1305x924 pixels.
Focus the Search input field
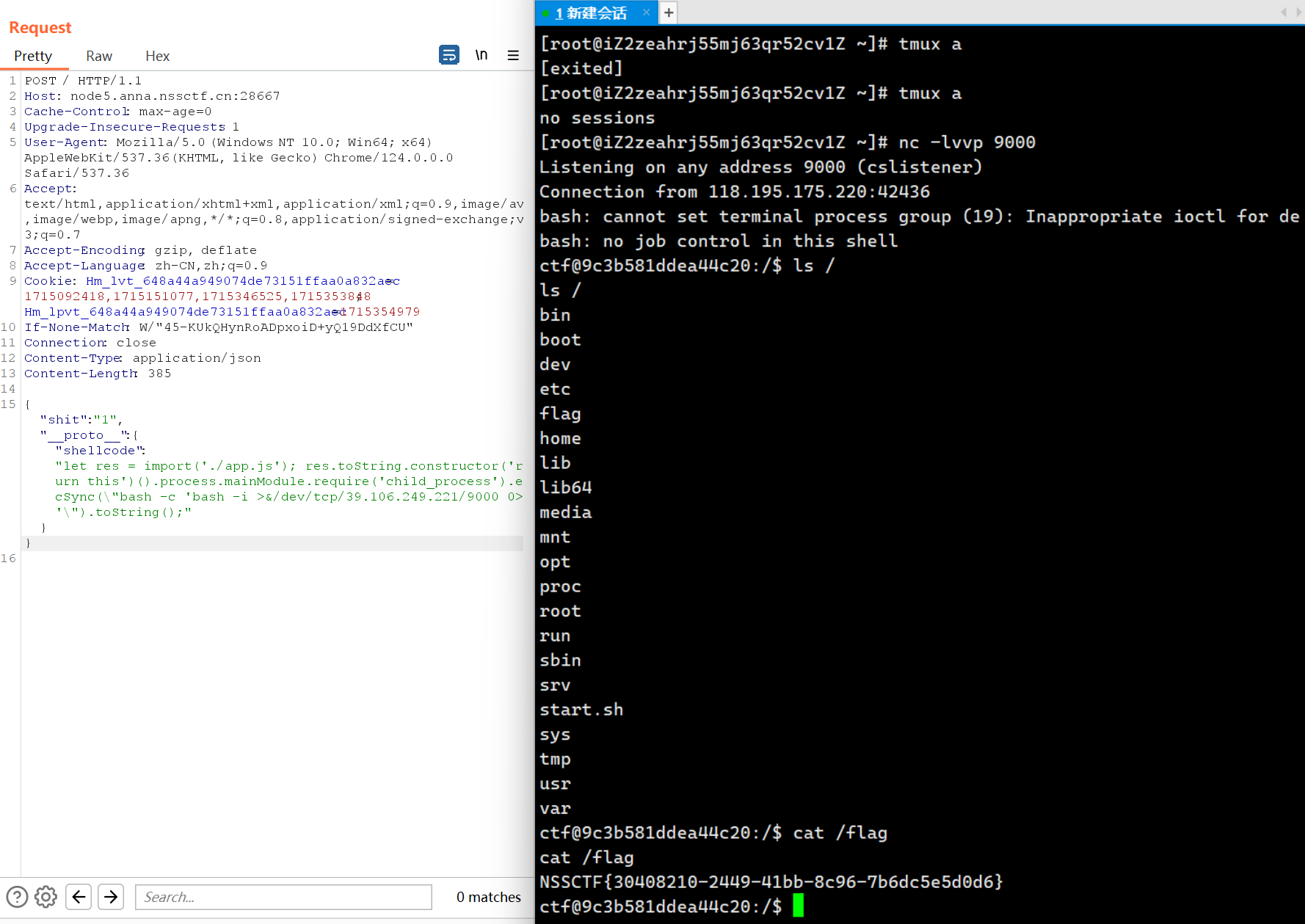[x=283, y=897]
